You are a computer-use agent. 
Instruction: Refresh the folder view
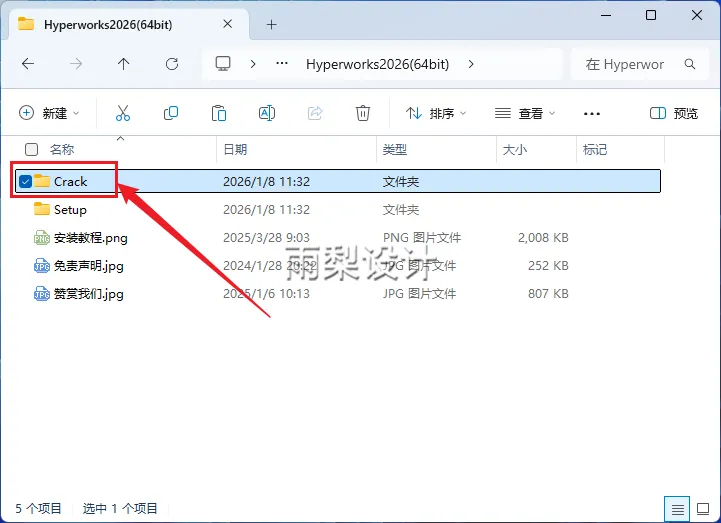tap(172, 63)
